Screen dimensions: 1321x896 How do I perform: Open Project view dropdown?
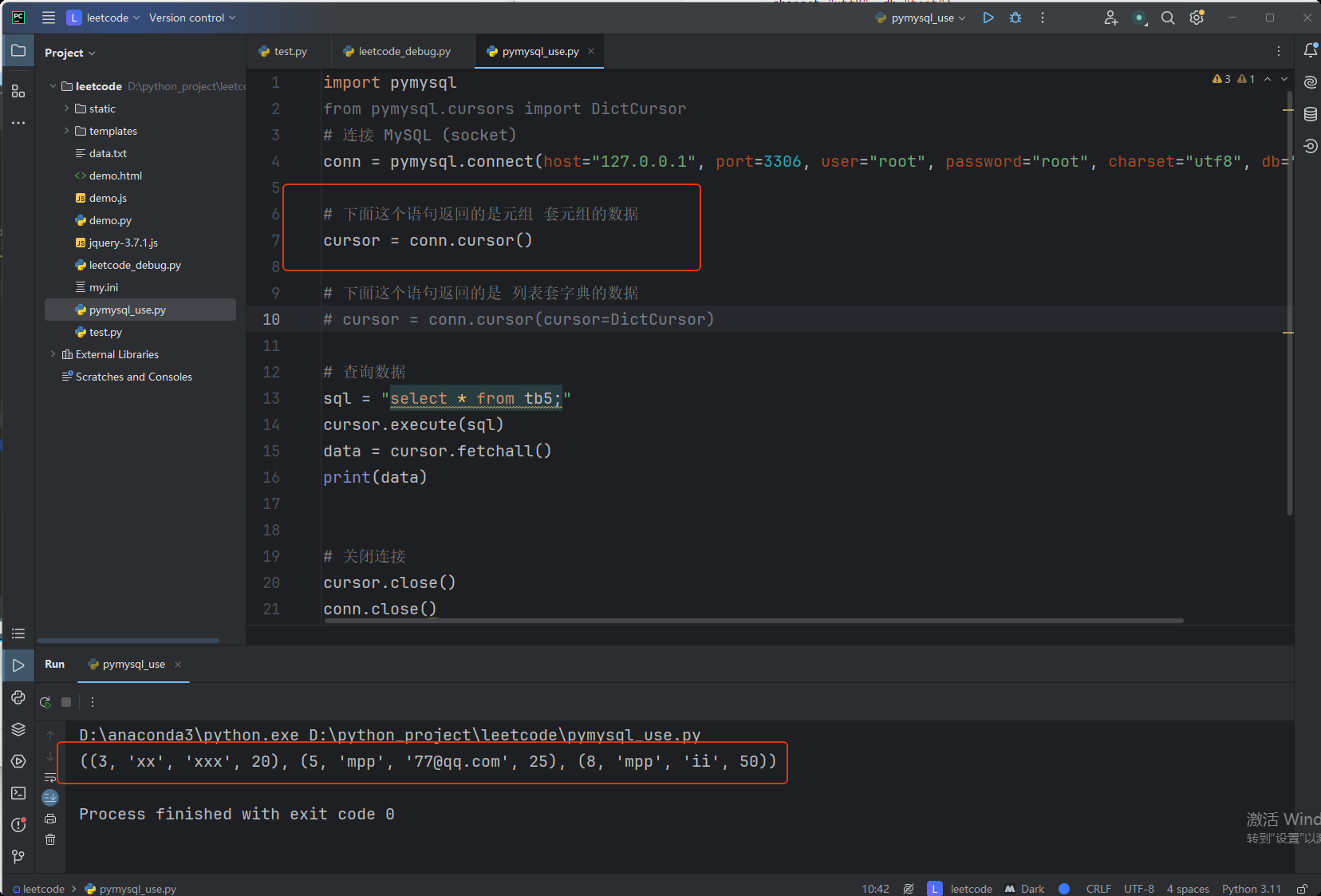tap(69, 53)
